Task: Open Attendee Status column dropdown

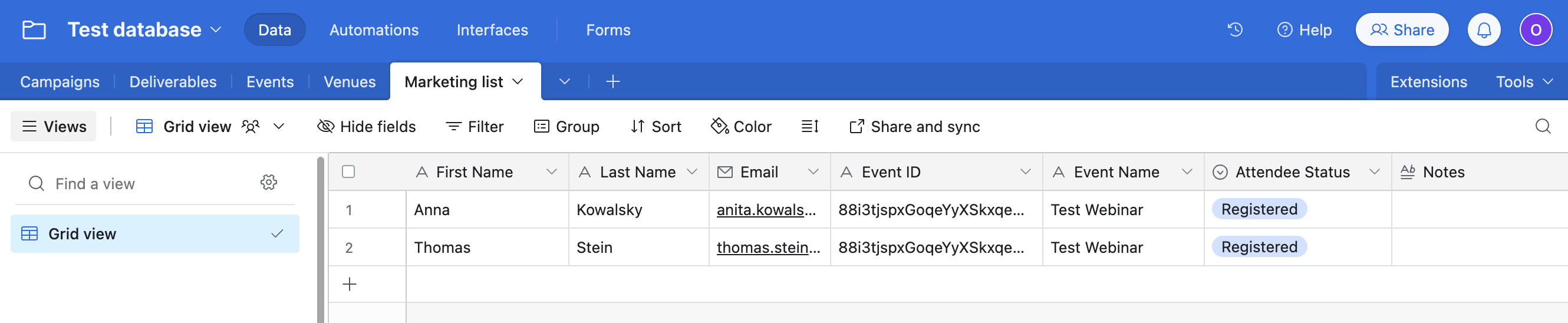Action: (x=1374, y=172)
